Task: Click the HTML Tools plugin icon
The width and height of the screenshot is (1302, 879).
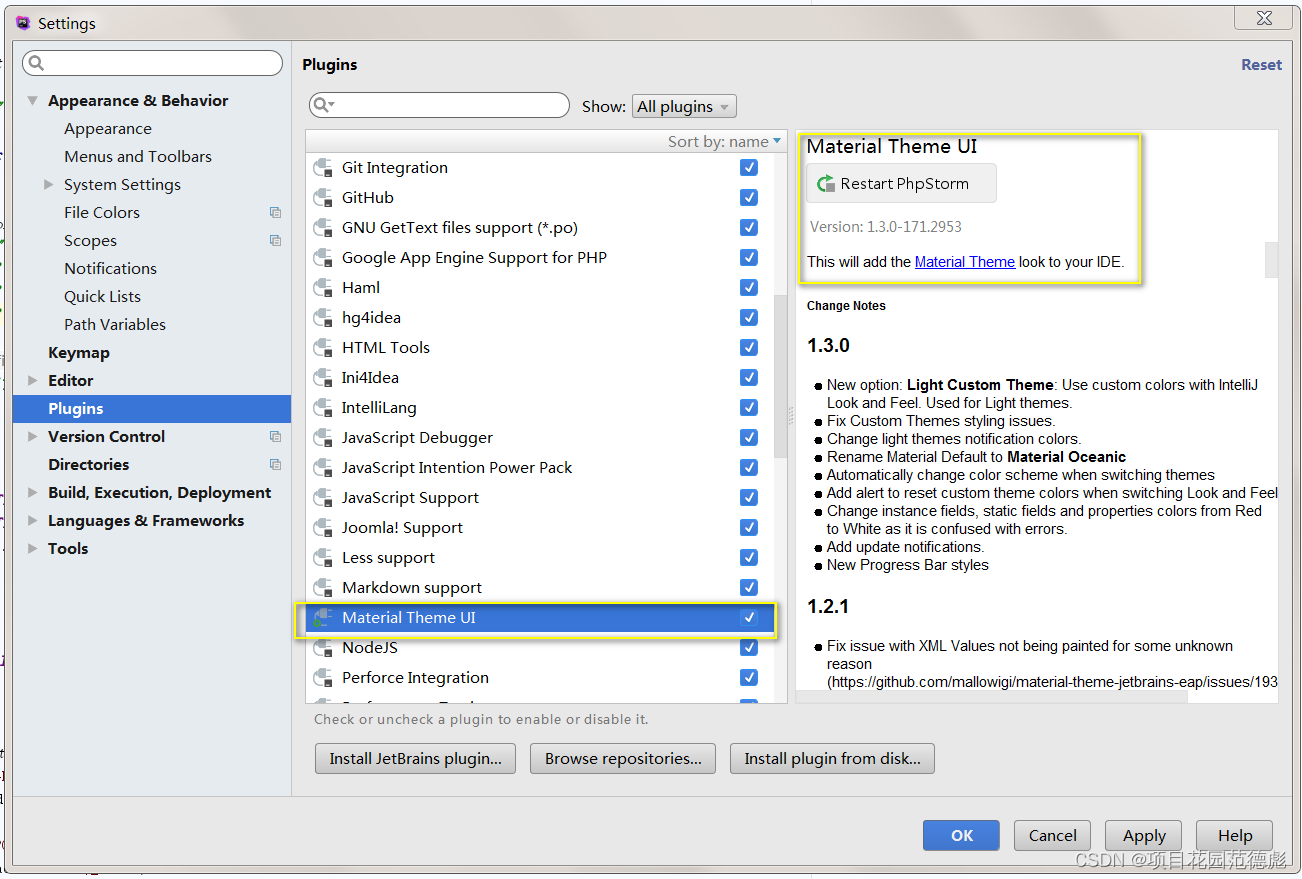Action: 323,348
